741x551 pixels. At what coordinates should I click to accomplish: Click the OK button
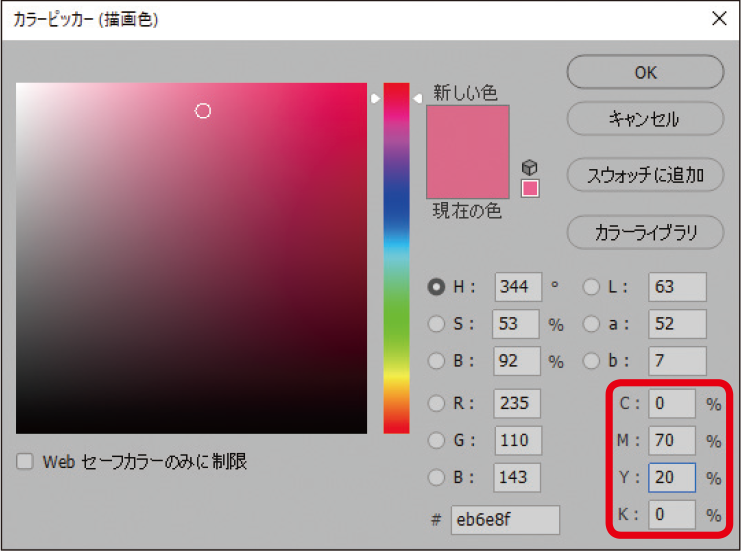click(645, 72)
